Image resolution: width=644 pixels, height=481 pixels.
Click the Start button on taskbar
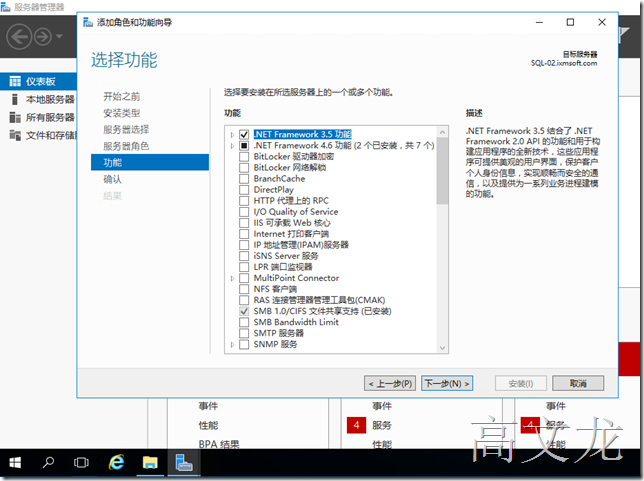pyautogui.click(x=15, y=463)
